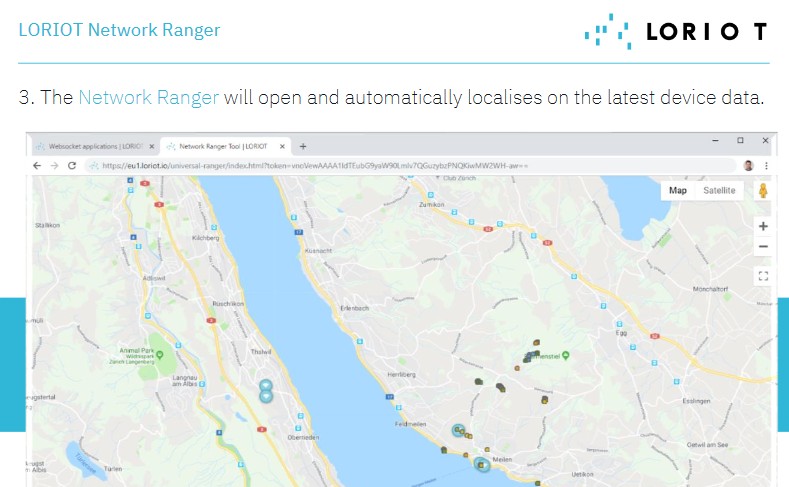The height and width of the screenshot is (487, 789).
Task: Click the LORIOT logo in the slide header
Action: pyautogui.click(x=676, y=31)
